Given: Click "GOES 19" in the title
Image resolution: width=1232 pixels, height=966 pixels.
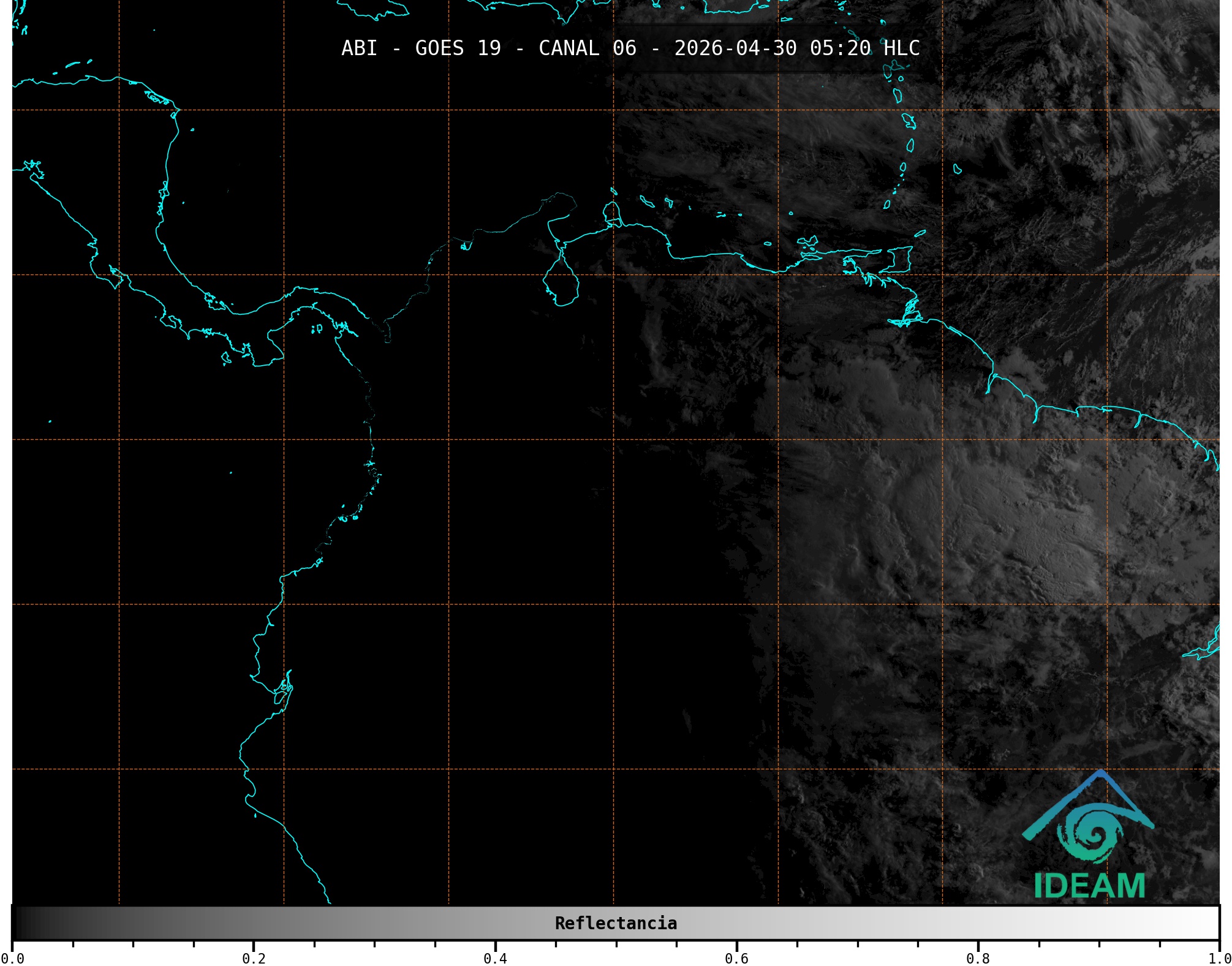Looking at the screenshot, I should (x=458, y=48).
